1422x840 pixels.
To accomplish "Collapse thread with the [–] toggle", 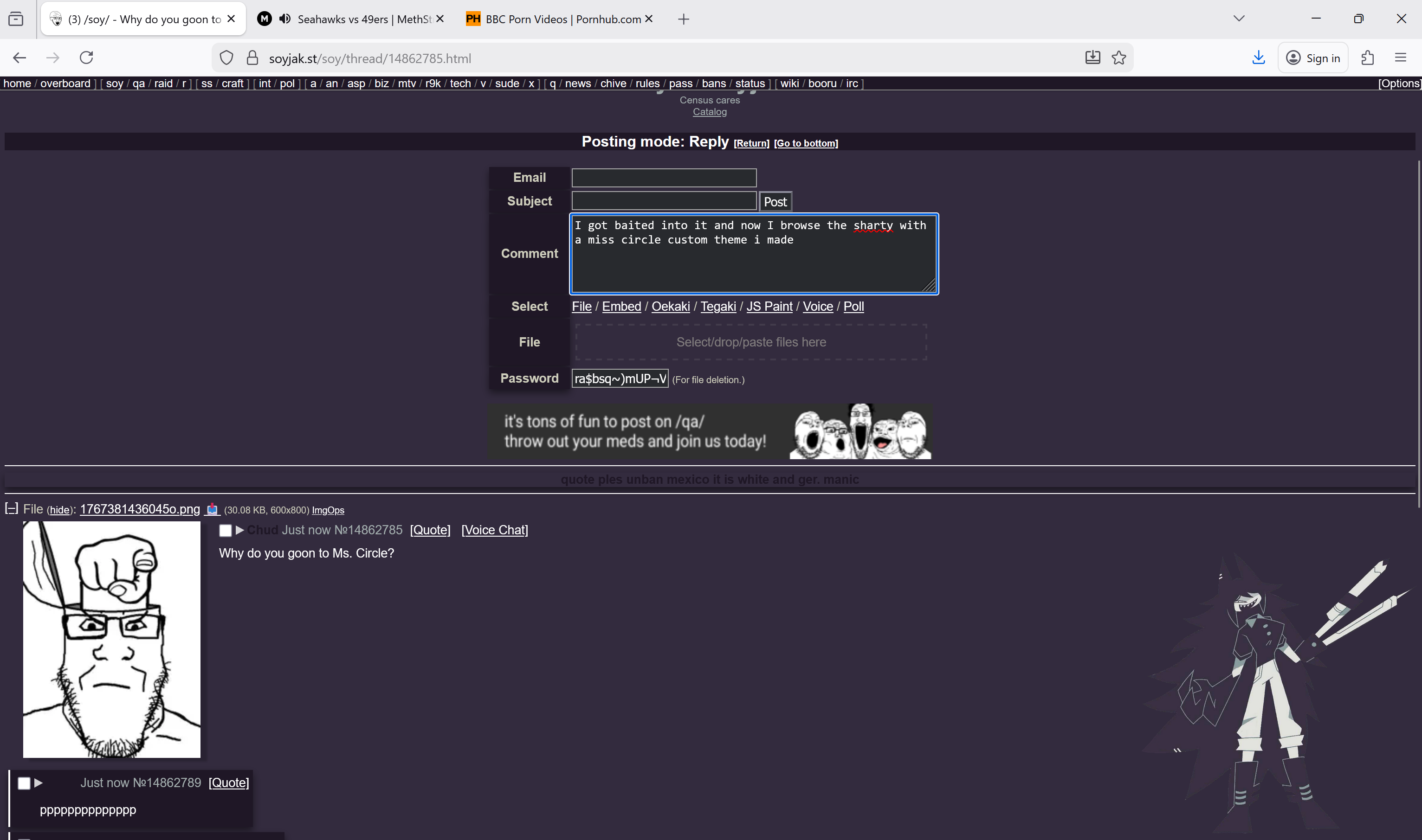I will (x=11, y=508).
